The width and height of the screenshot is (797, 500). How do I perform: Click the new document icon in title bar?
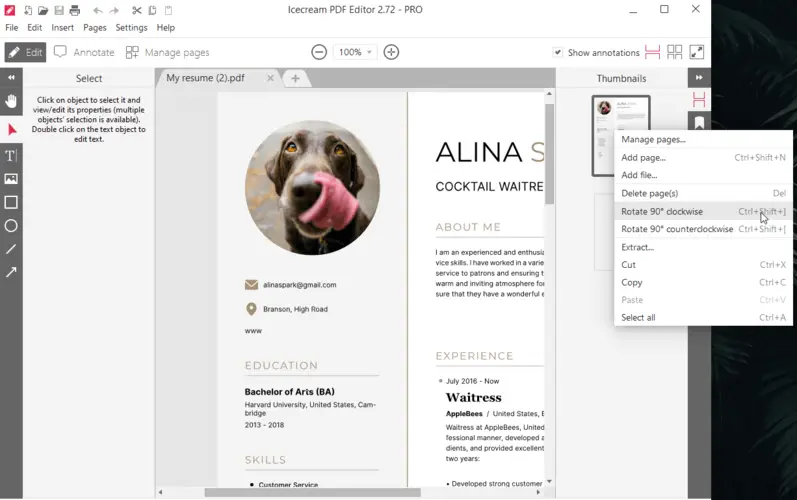click(27, 10)
